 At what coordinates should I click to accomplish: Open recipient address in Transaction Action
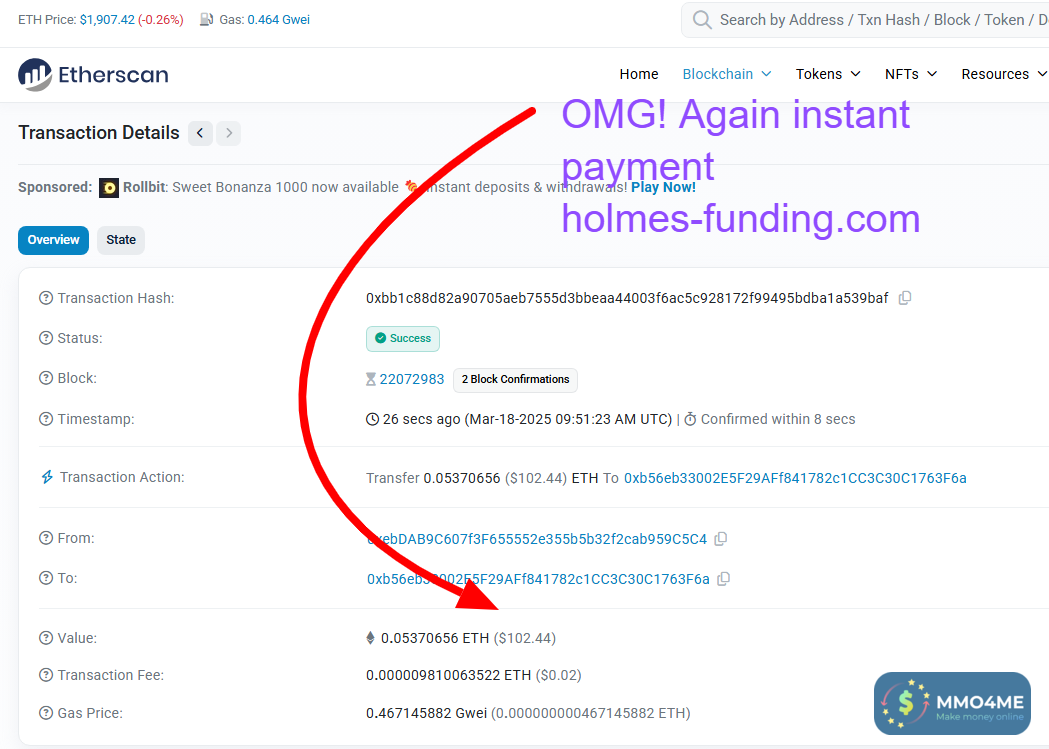click(795, 478)
